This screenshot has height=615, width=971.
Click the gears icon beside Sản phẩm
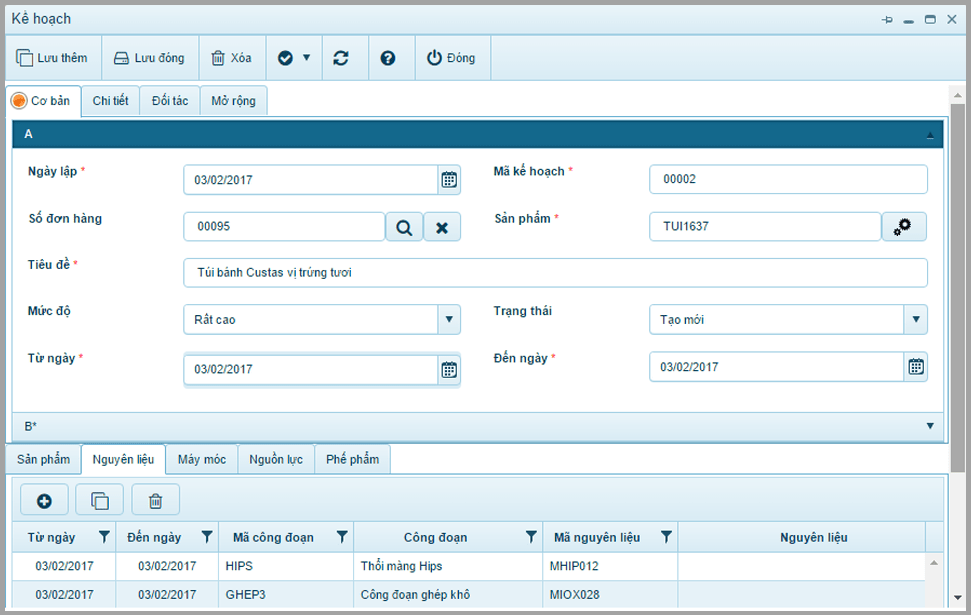click(904, 227)
